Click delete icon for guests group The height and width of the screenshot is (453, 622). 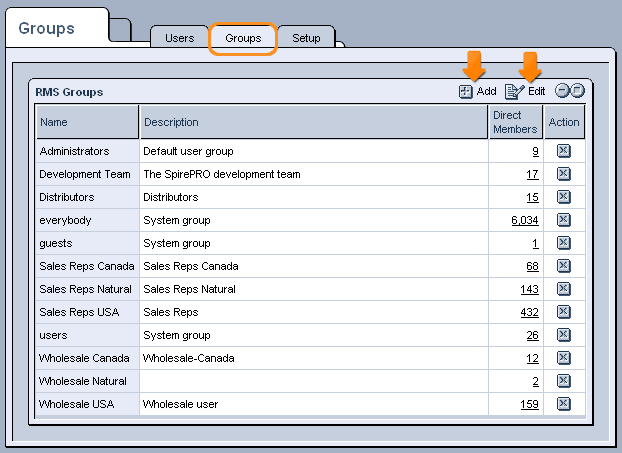[563, 243]
